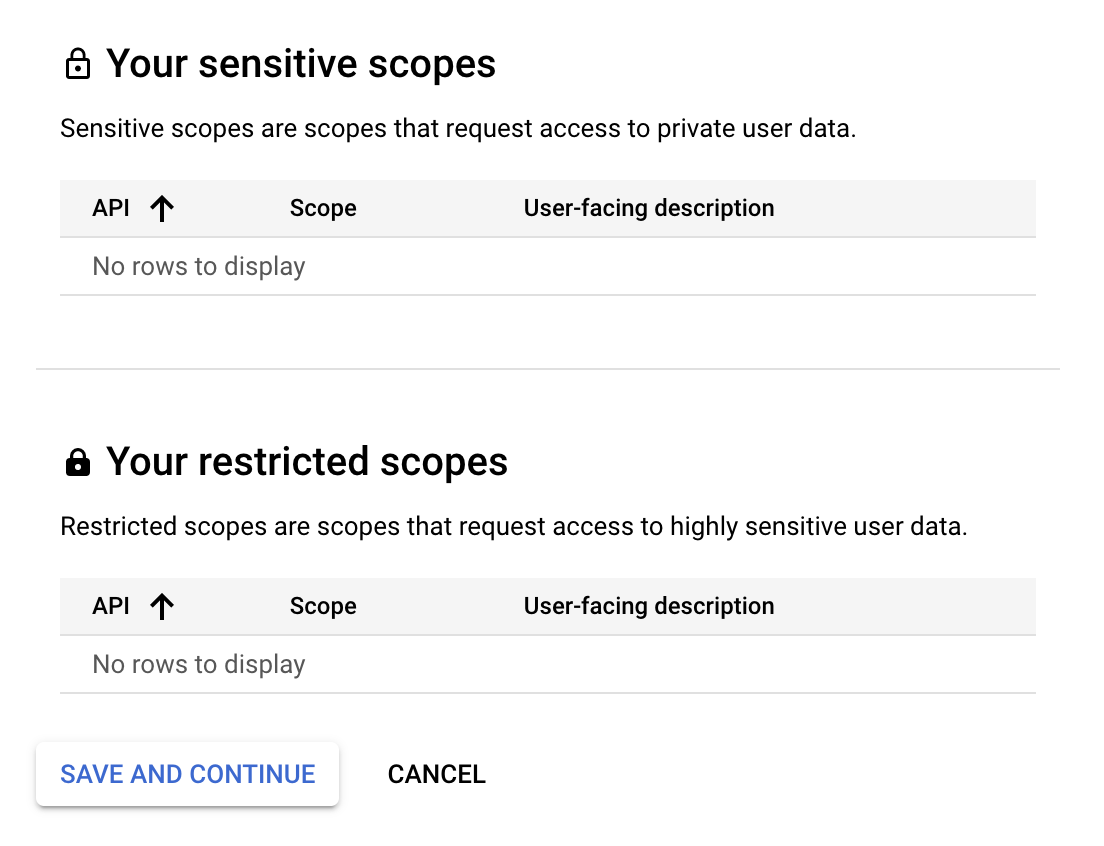Click the No rows to display text in restricted scopes
The height and width of the screenshot is (846, 1104).
(198, 664)
